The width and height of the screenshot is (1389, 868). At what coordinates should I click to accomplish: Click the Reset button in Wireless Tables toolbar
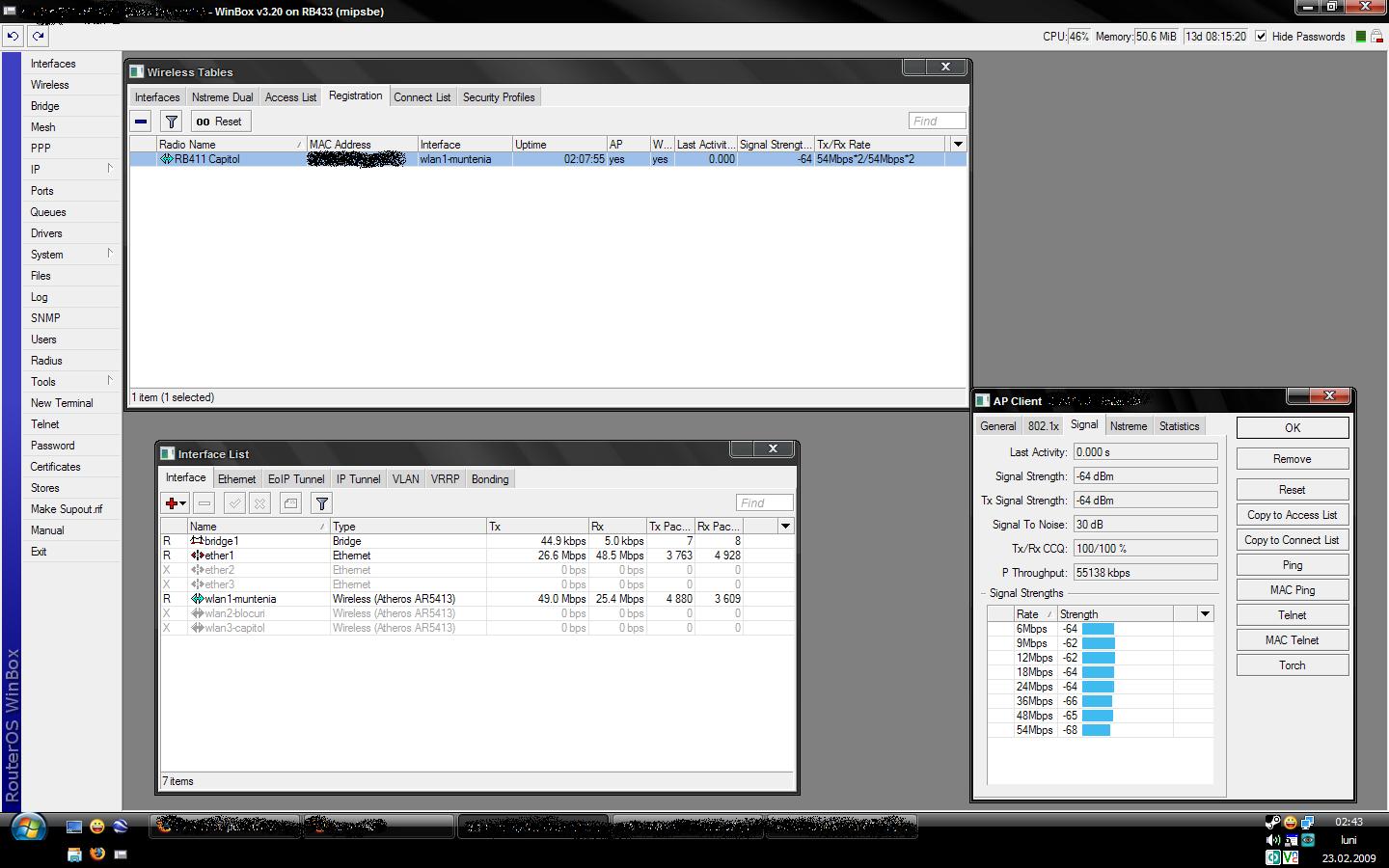click(220, 122)
